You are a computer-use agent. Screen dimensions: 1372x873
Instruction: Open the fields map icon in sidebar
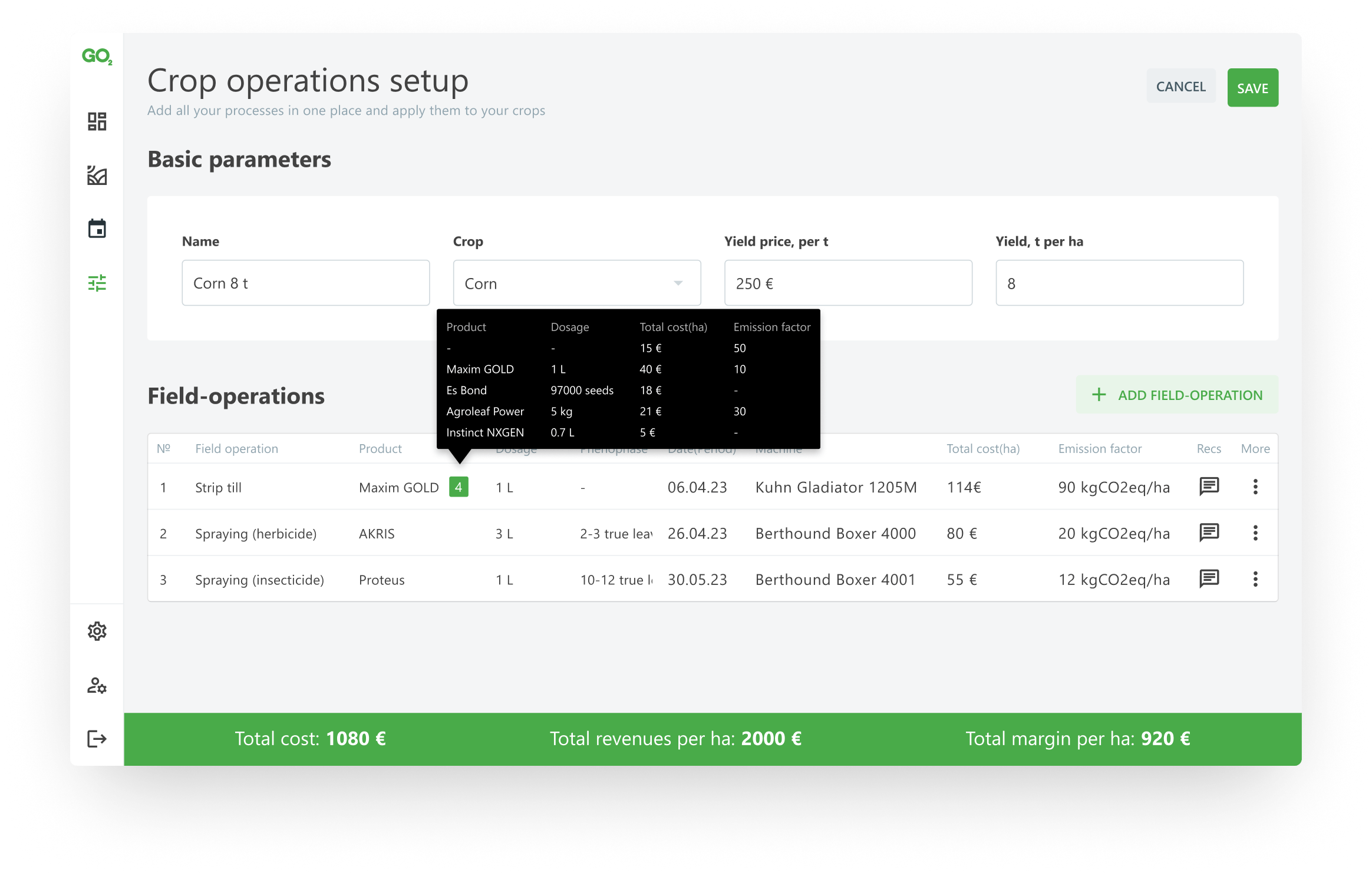pyautogui.click(x=97, y=175)
